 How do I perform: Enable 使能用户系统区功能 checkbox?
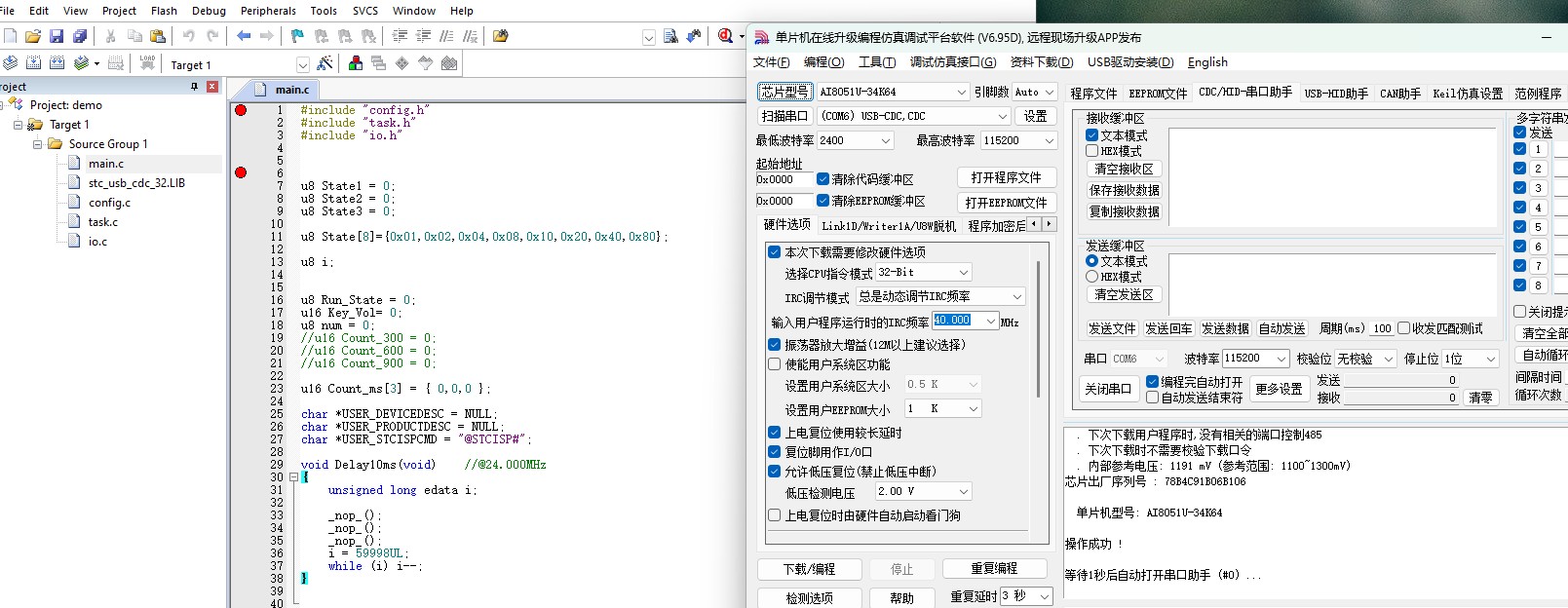pyautogui.click(x=774, y=364)
